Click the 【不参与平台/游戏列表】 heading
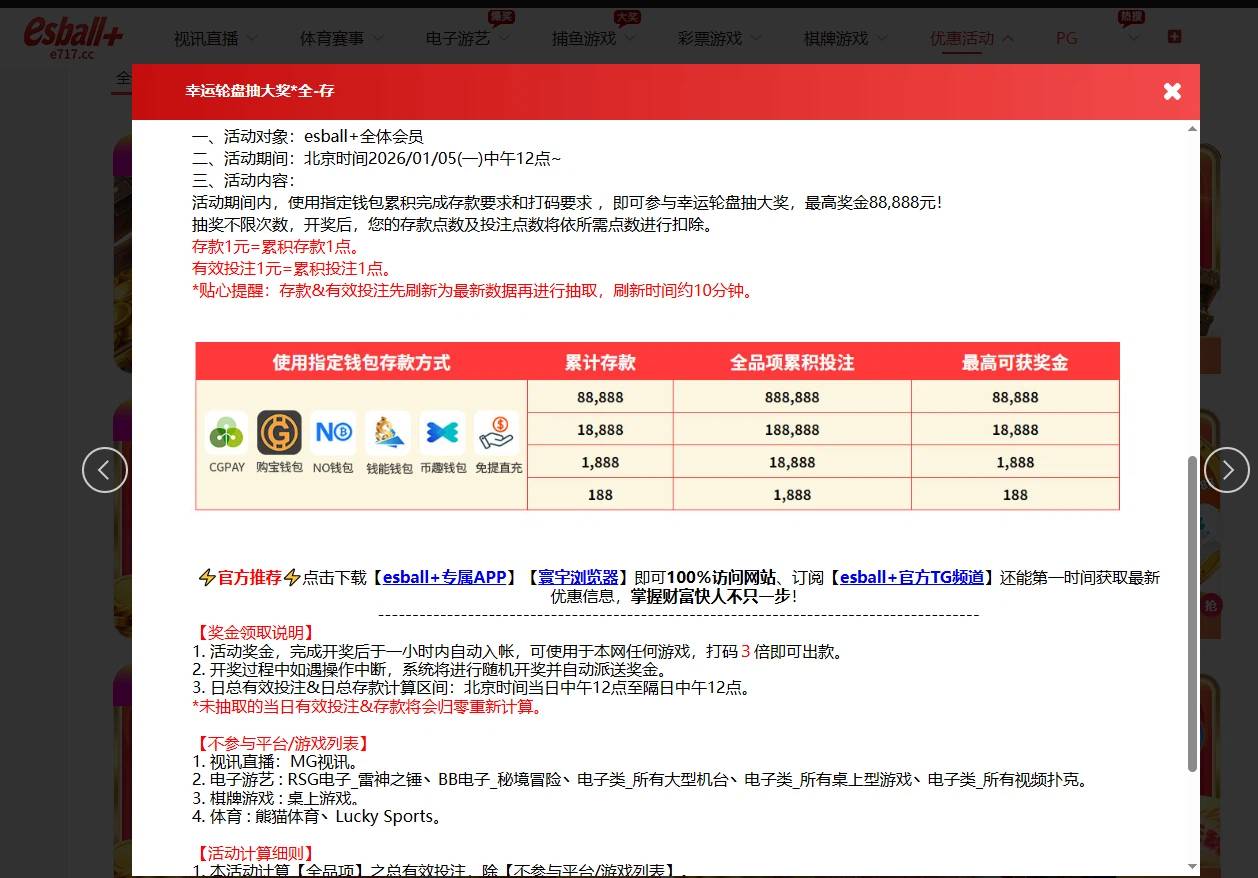Image resolution: width=1258 pixels, height=878 pixels. pos(283,744)
